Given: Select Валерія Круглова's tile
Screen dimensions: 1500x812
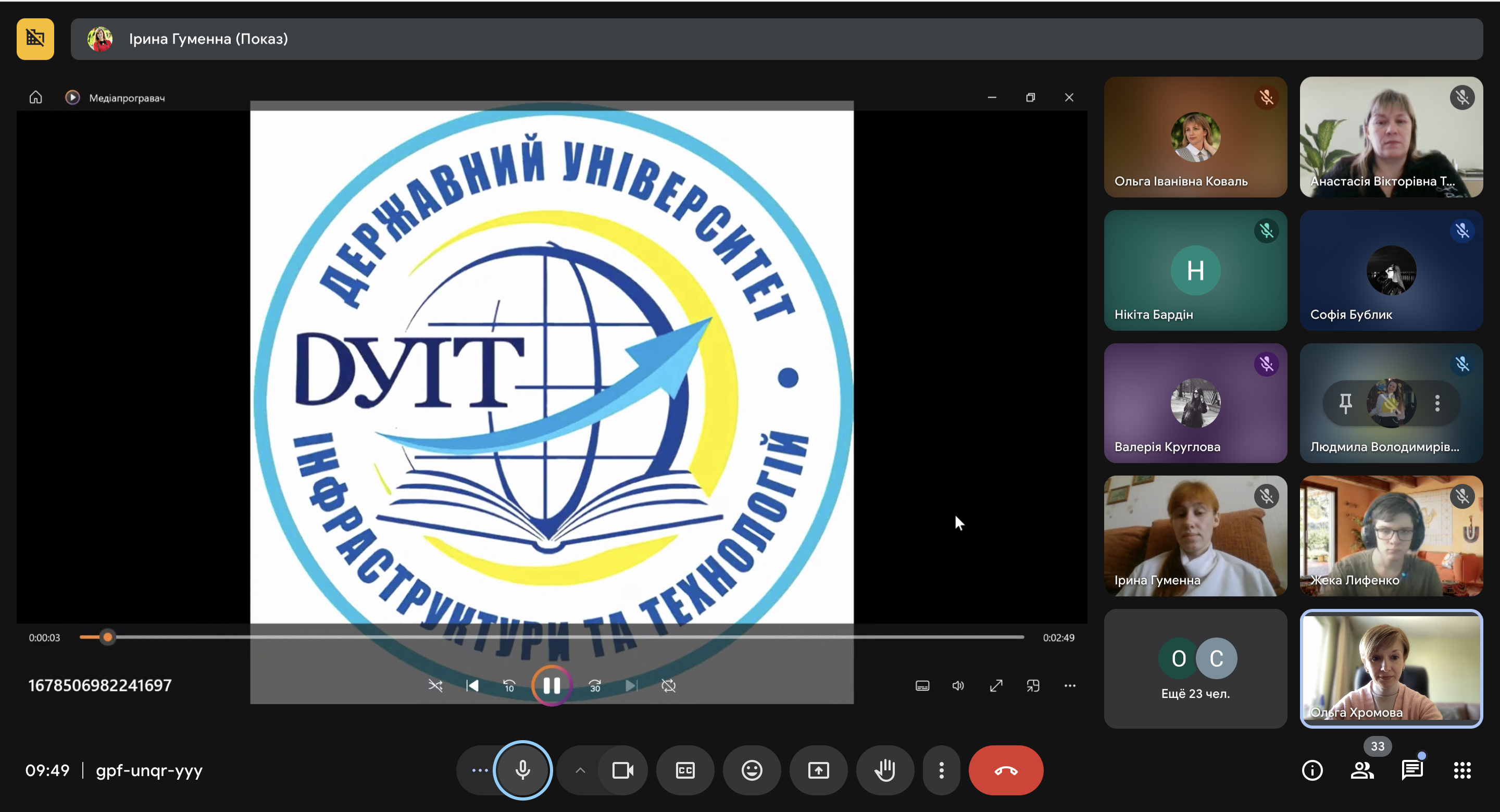Looking at the screenshot, I should point(1195,403).
